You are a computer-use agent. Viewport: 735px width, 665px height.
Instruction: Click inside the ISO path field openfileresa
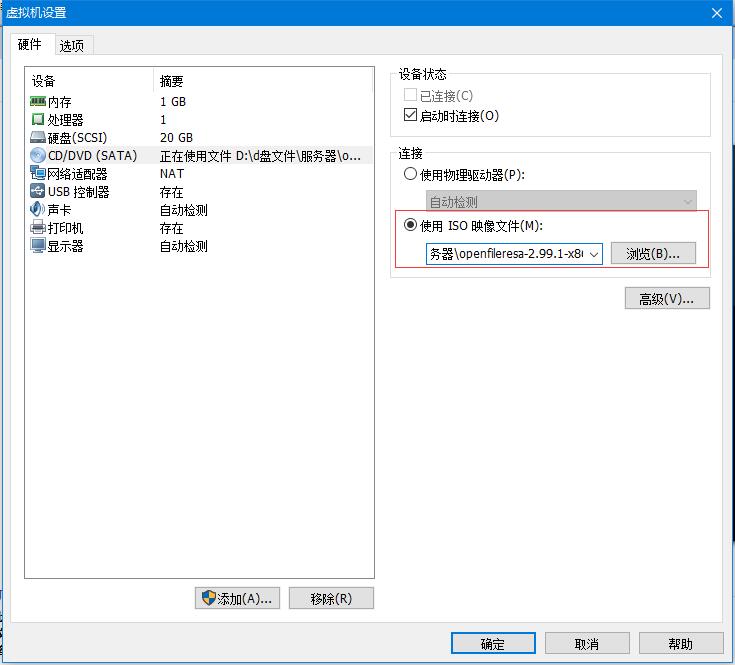[506, 254]
